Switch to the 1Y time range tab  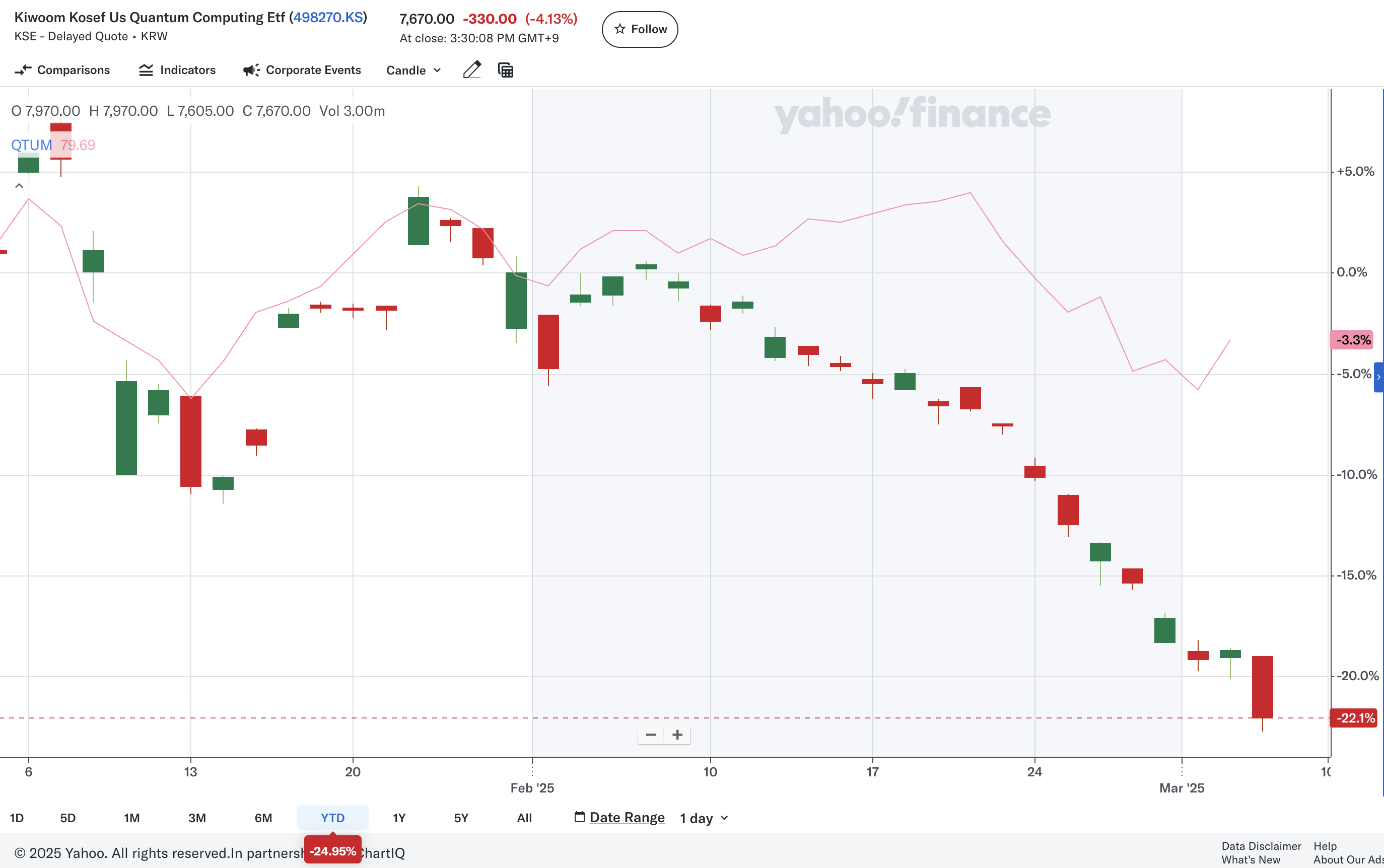click(x=399, y=818)
